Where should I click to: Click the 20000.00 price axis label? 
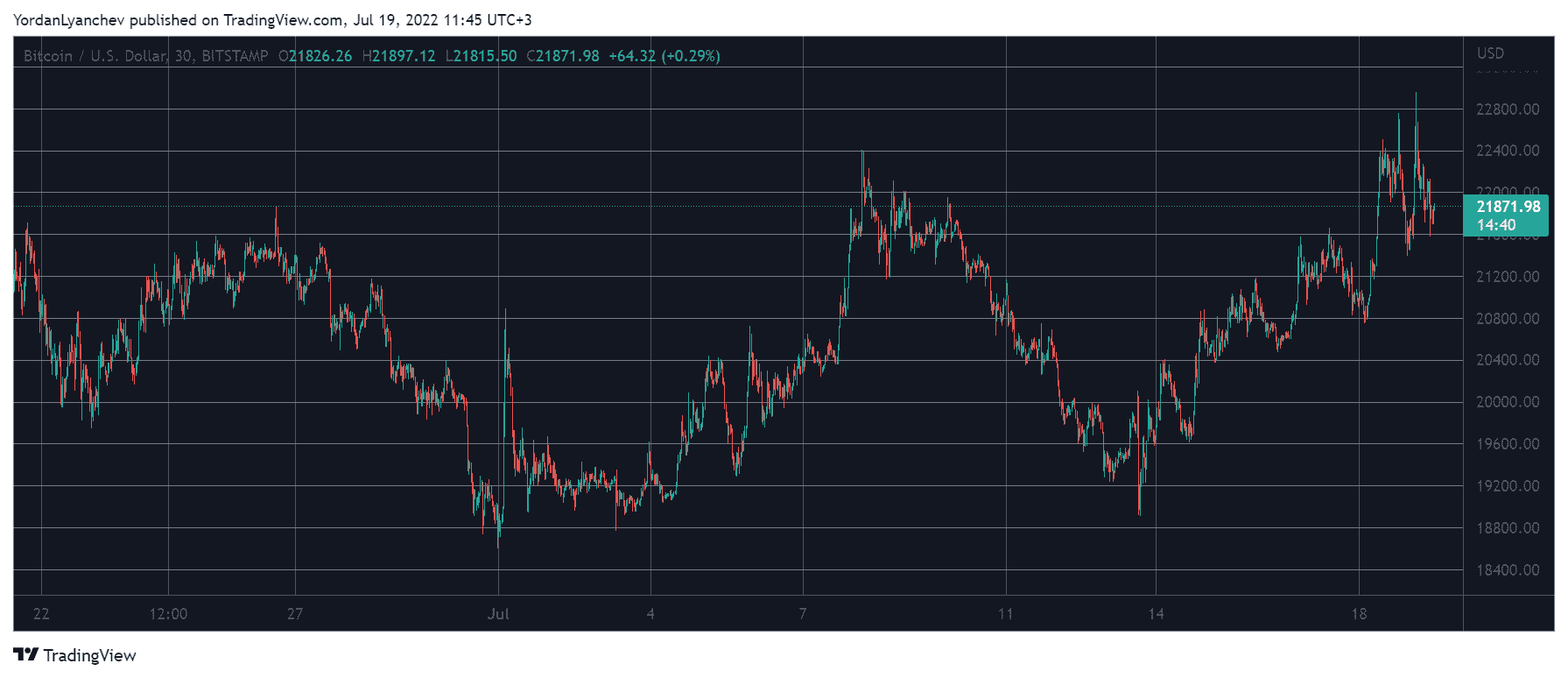click(1508, 402)
